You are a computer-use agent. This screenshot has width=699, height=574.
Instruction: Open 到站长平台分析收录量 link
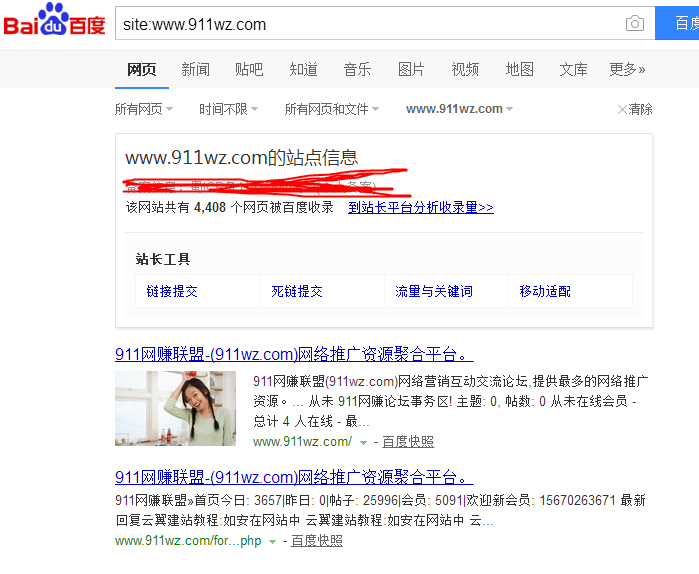(x=420, y=208)
